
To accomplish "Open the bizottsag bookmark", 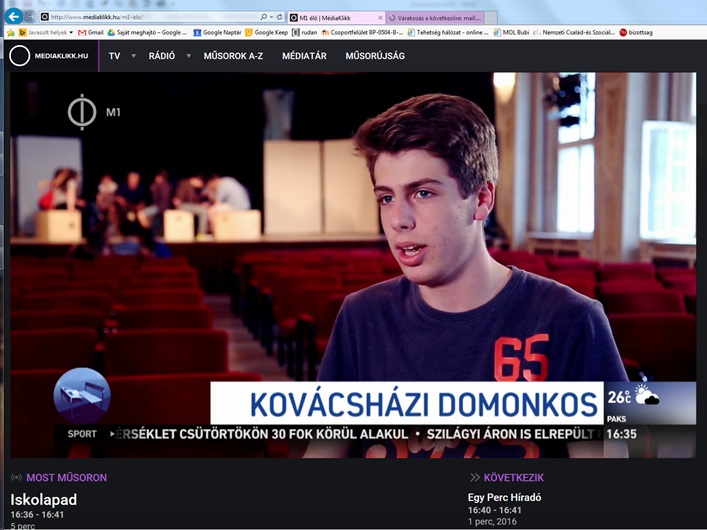I will pyautogui.click(x=636, y=32).
